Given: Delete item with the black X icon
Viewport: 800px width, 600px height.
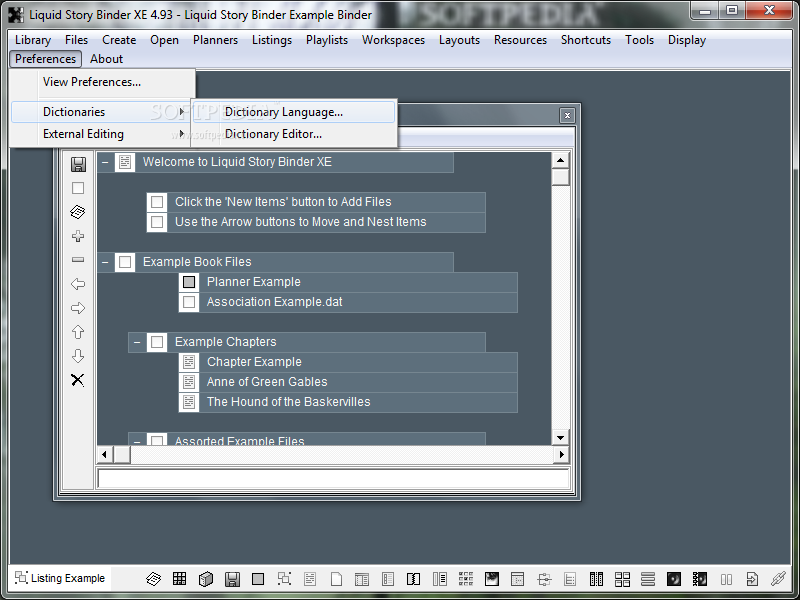Looking at the screenshot, I should [x=78, y=380].
